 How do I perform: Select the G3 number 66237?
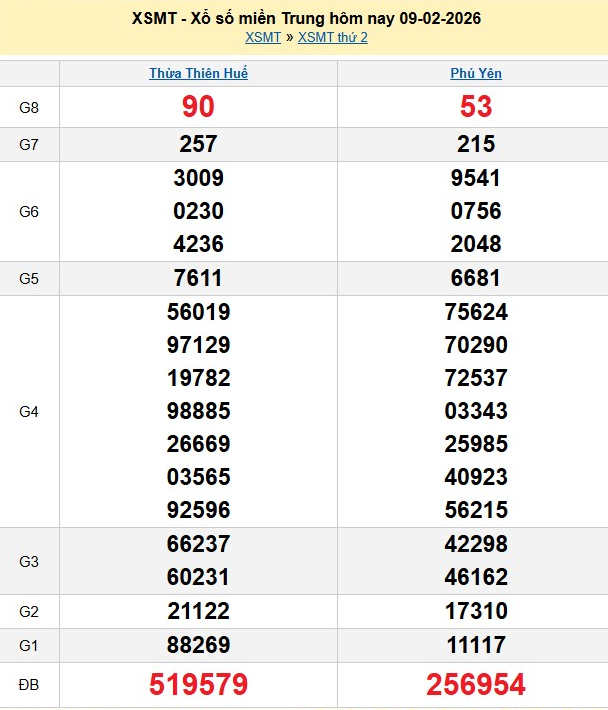198,544
